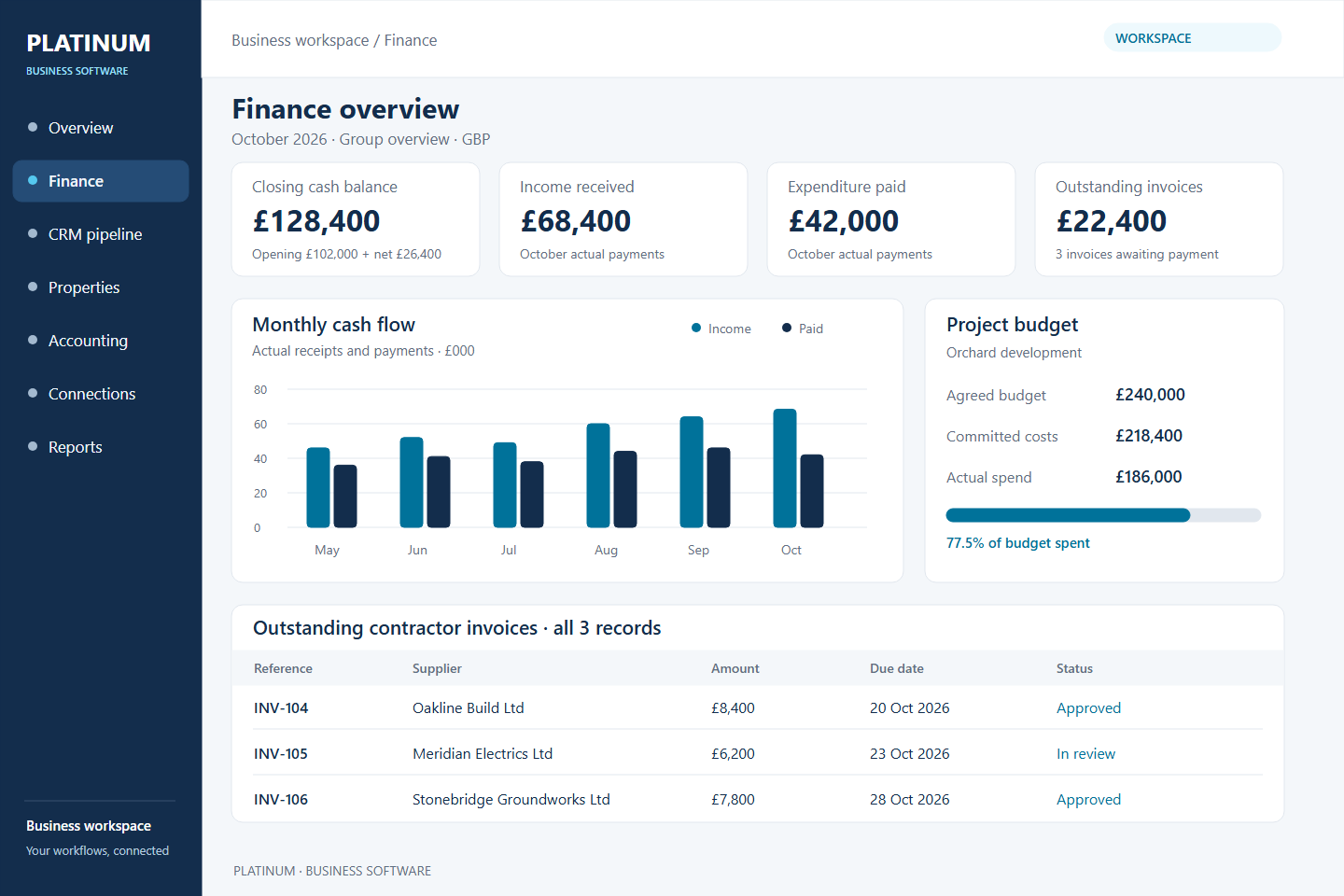Open the Overview sidebar item
The image size is (1344, 896).
[x=101, y=128]
